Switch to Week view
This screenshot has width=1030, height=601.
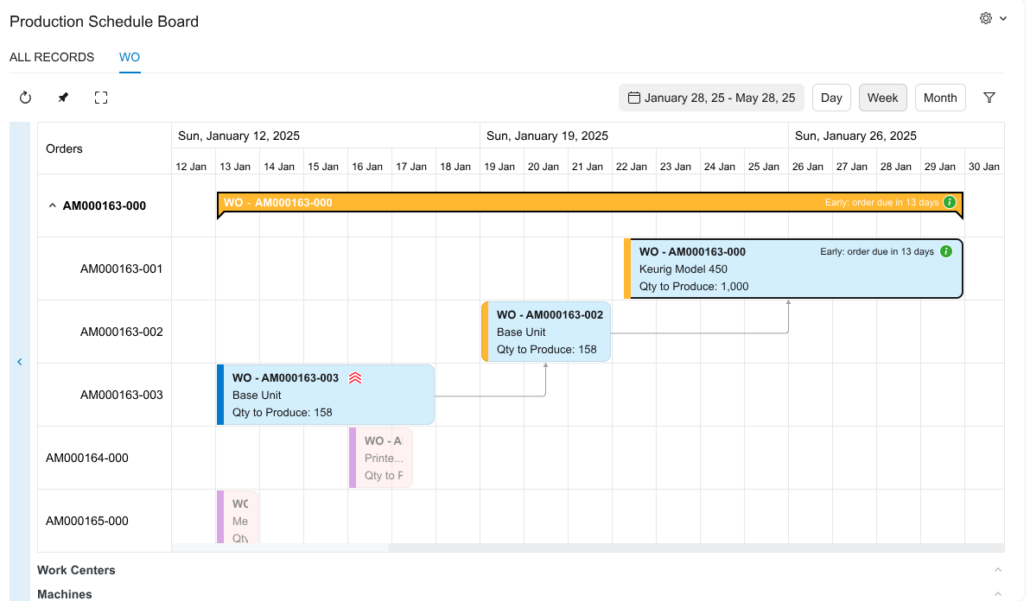click(882, 98)
